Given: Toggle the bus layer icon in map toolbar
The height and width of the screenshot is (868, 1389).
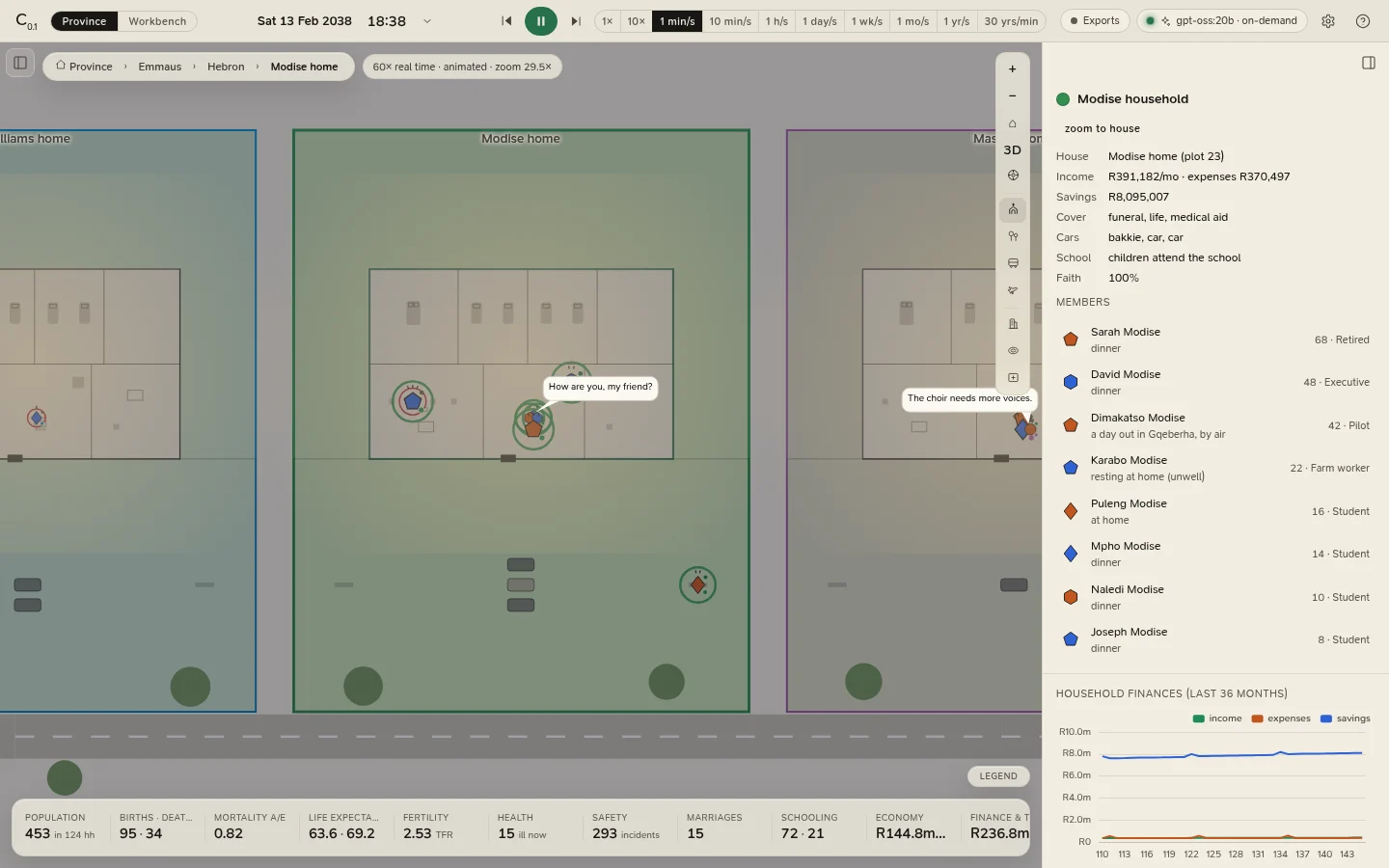Looking at the screenshot, I should coord(1013,263).
